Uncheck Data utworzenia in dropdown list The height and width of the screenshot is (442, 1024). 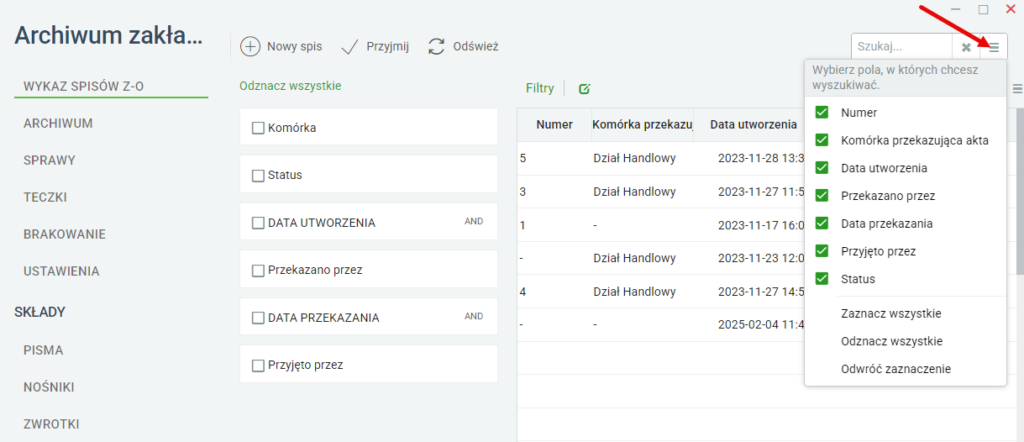click(822, 168)
